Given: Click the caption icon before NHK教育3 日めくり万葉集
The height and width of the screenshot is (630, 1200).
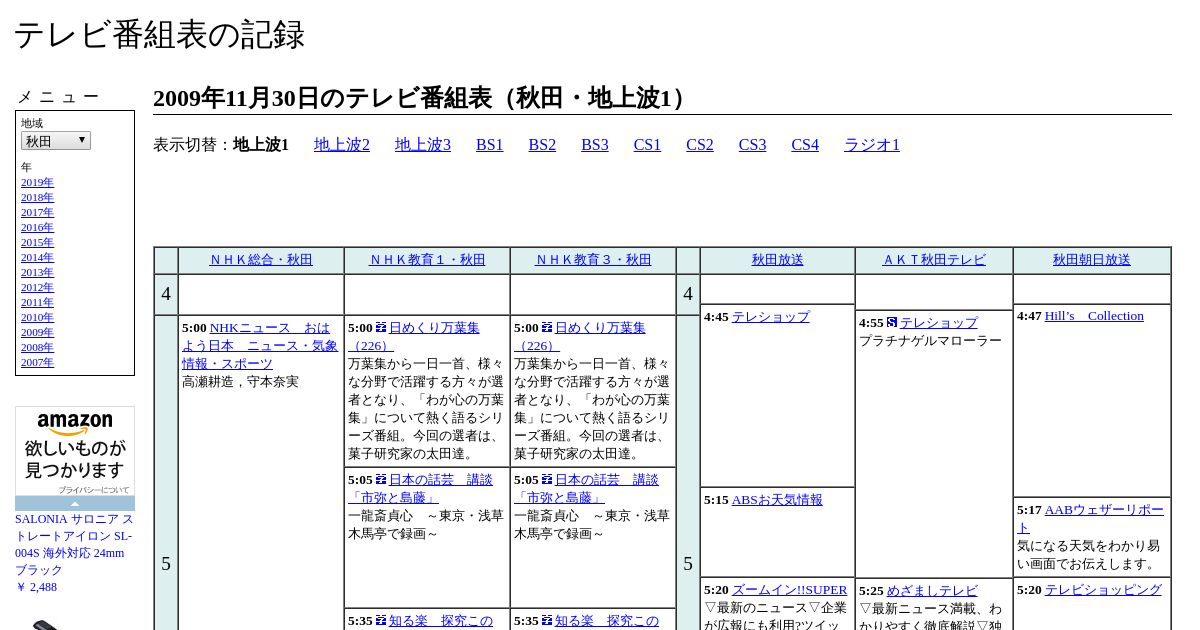Looking at the screenshot, I should click(547, 327).
